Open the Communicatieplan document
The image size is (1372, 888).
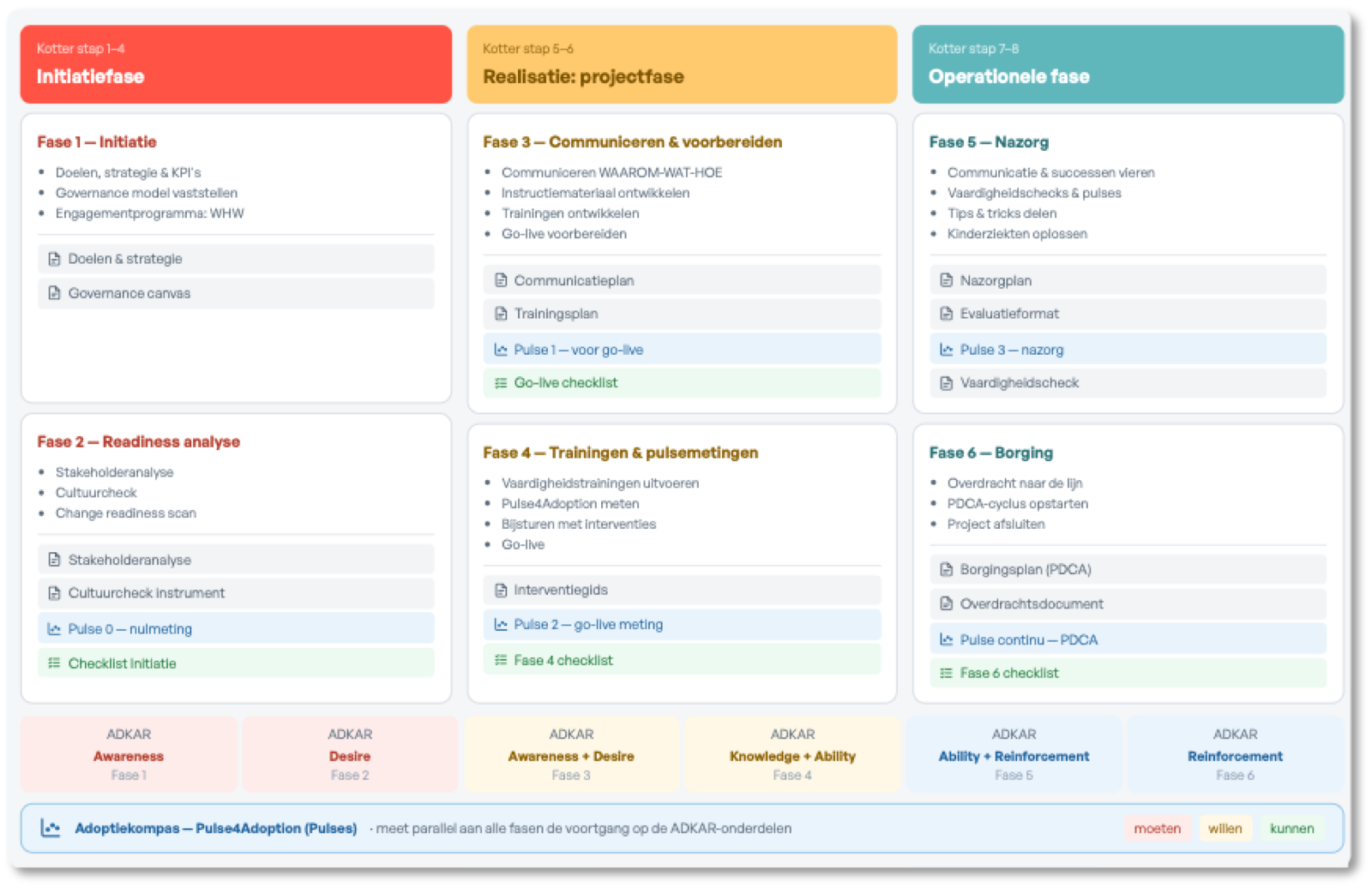pos(682,280)
